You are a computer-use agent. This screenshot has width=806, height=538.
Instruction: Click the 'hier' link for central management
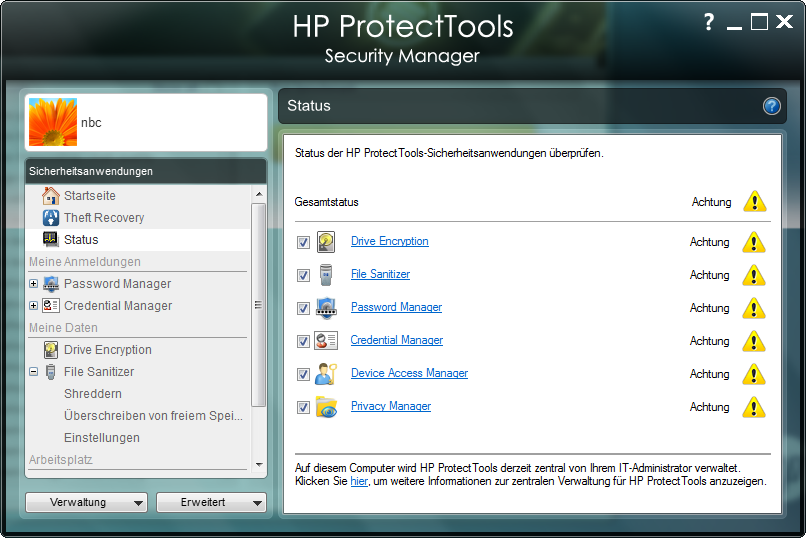coord(359,481)
